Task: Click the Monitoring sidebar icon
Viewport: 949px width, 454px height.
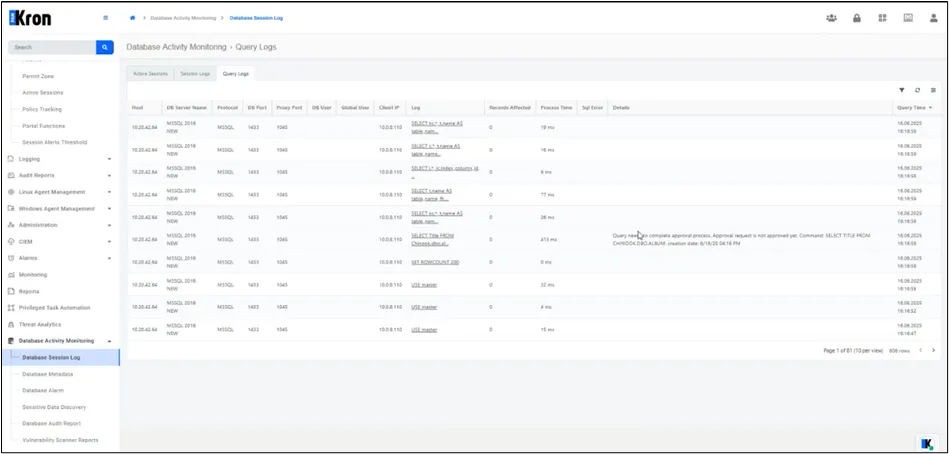Action: 11,275
